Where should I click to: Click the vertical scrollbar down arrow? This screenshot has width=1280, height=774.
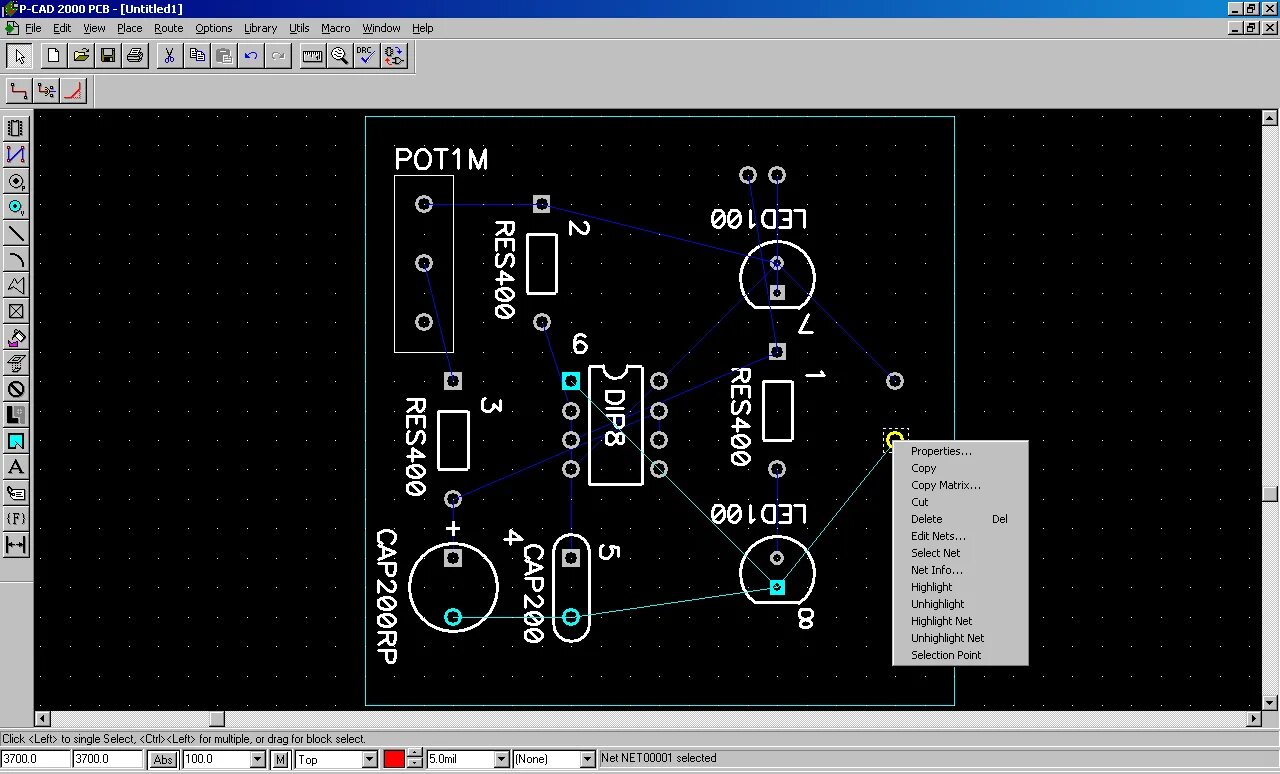[x=1270, y=702]
